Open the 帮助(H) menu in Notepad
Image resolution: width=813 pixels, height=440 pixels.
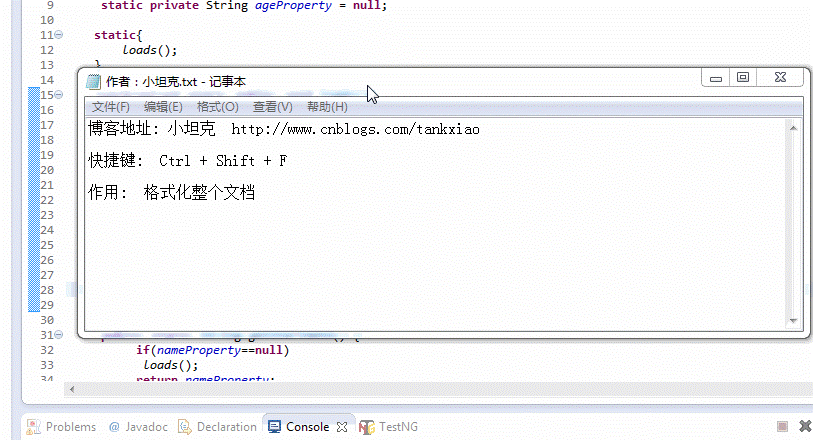point(327,107)
